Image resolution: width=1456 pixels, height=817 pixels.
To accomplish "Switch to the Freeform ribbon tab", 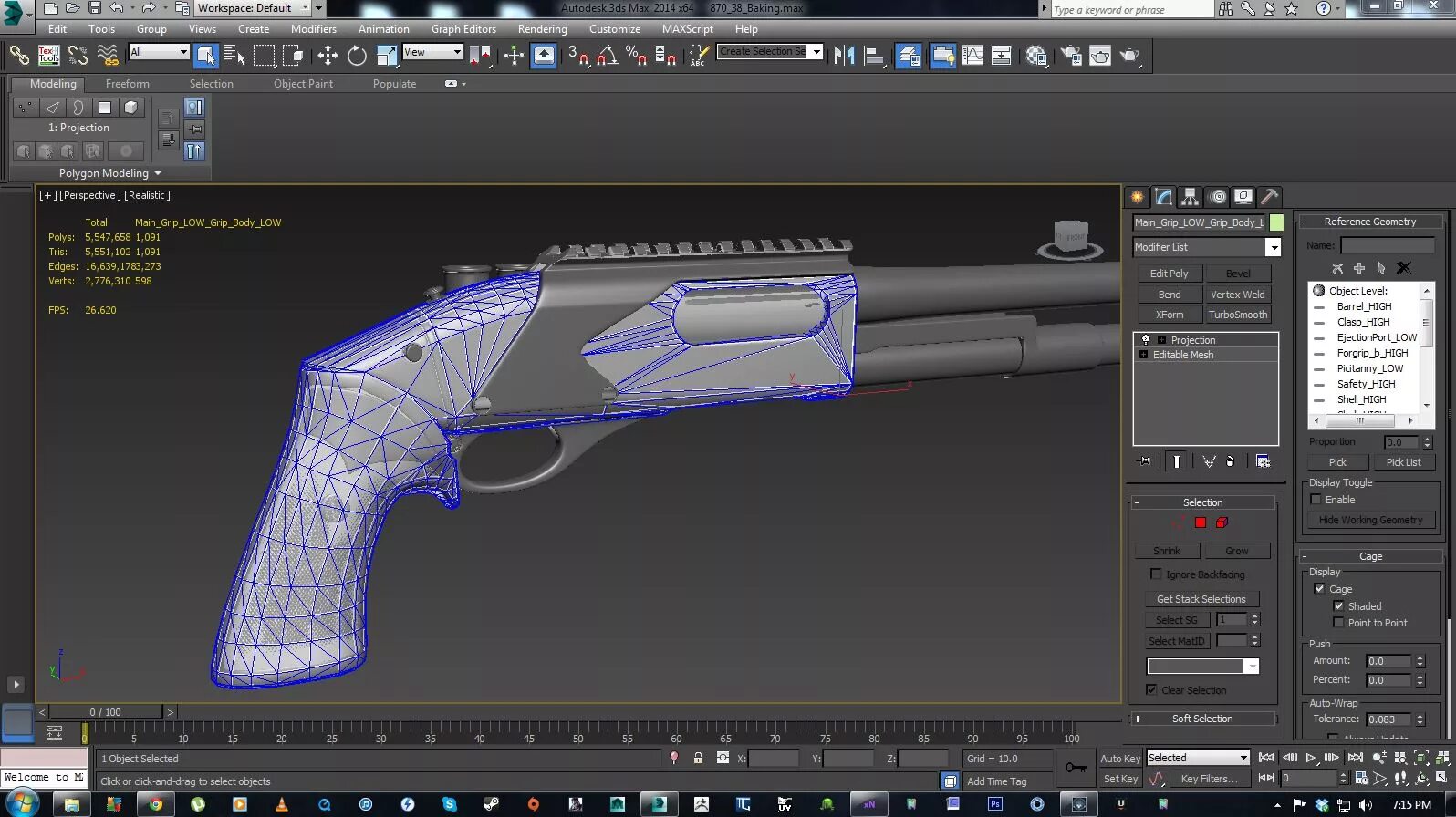I will [128, 84].
